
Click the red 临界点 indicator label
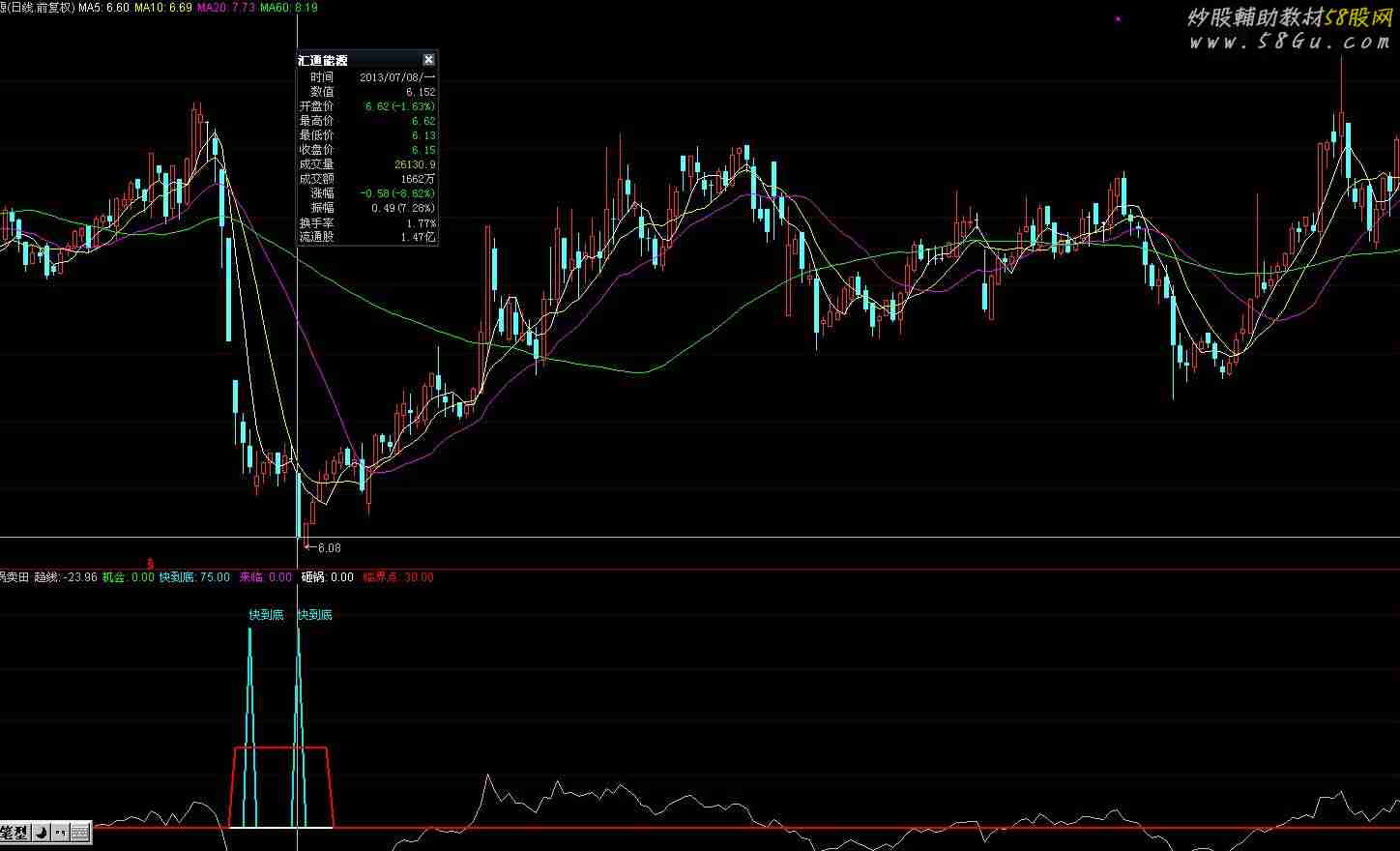click(x=397, y=577)
